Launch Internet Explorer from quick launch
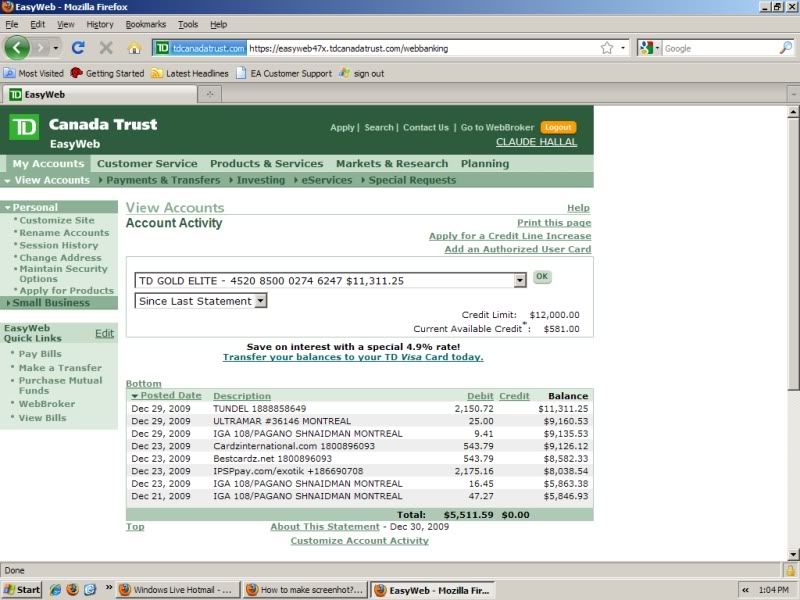 point(55,590)
